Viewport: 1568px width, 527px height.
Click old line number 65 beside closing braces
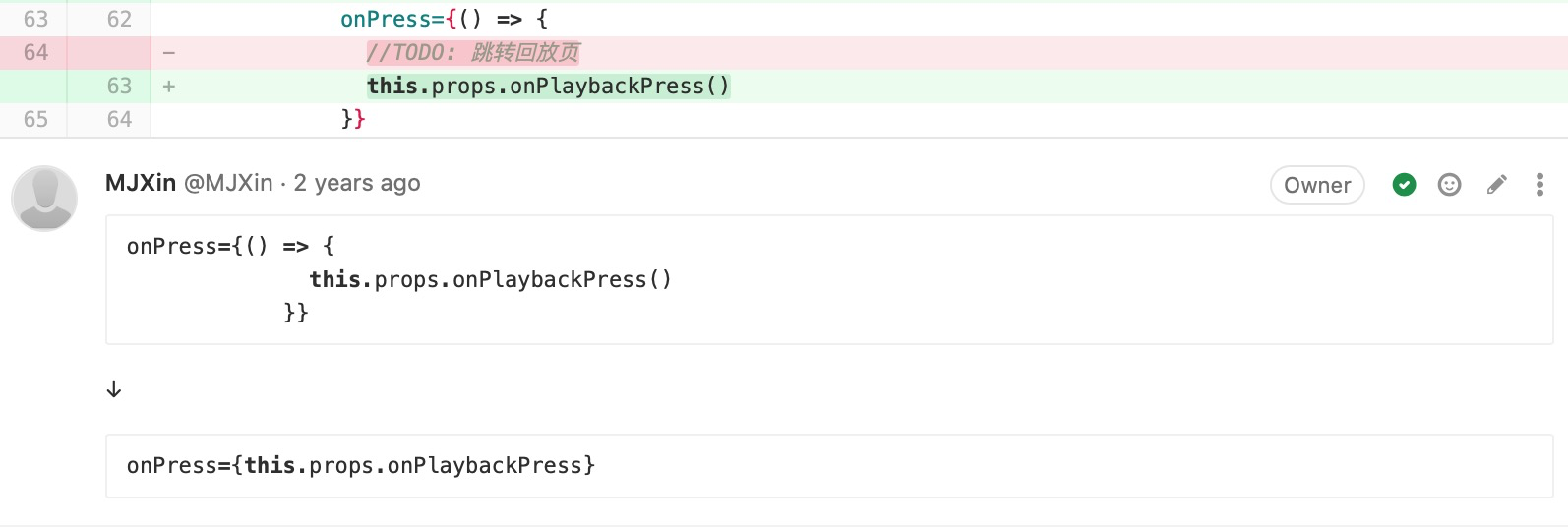(35, 120)
